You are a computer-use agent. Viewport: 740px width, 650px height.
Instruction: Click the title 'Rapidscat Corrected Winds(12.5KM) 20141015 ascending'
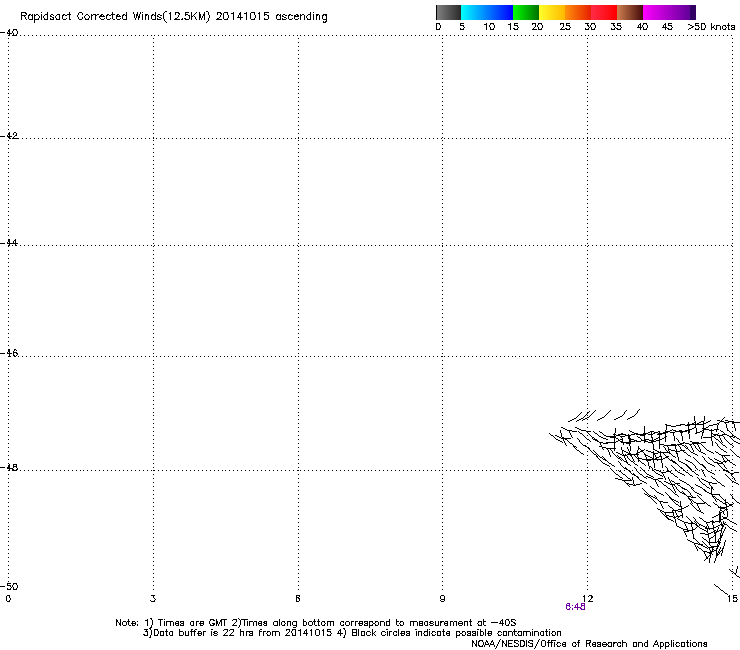click(174, 17)
